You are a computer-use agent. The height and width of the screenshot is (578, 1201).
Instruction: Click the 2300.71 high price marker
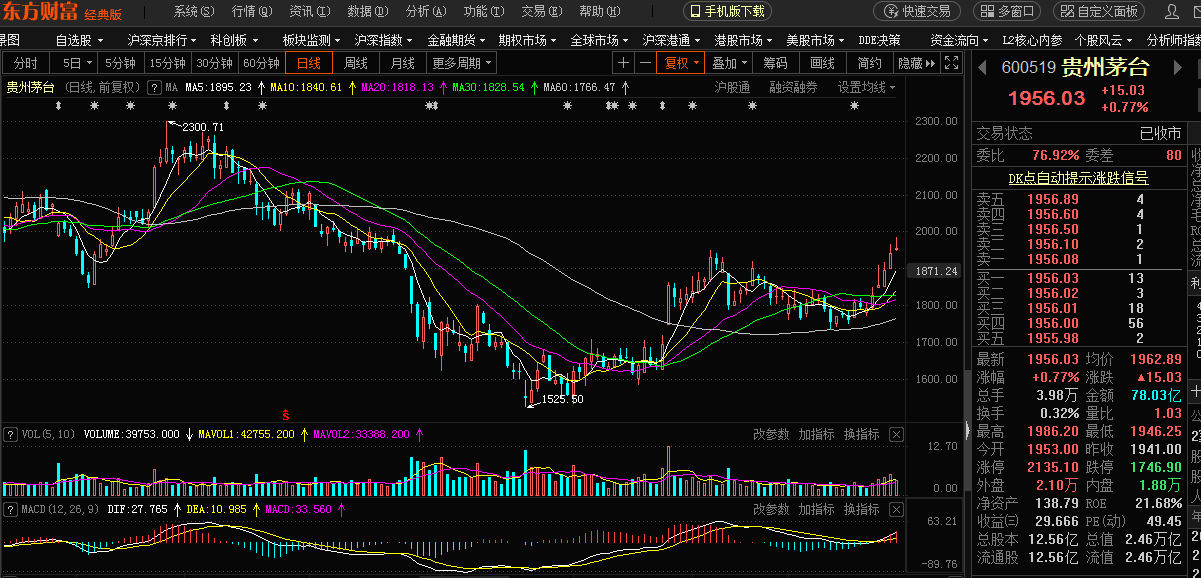[x=203, y=127]
